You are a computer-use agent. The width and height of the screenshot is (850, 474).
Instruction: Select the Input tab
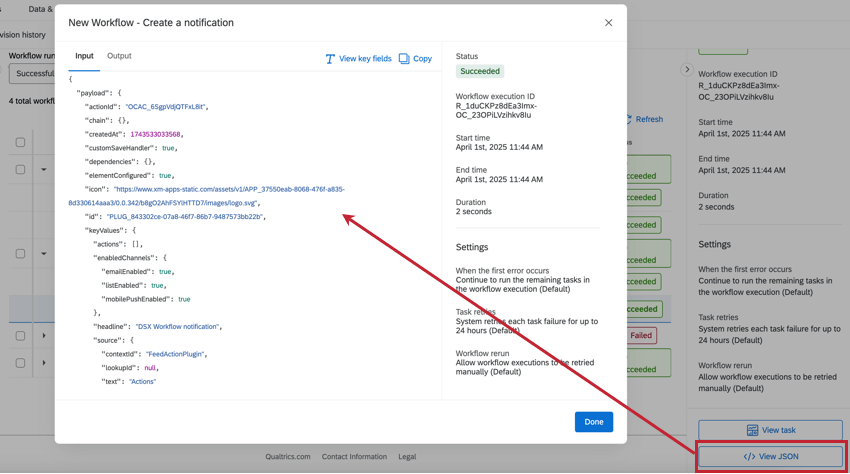pos(84,56)
